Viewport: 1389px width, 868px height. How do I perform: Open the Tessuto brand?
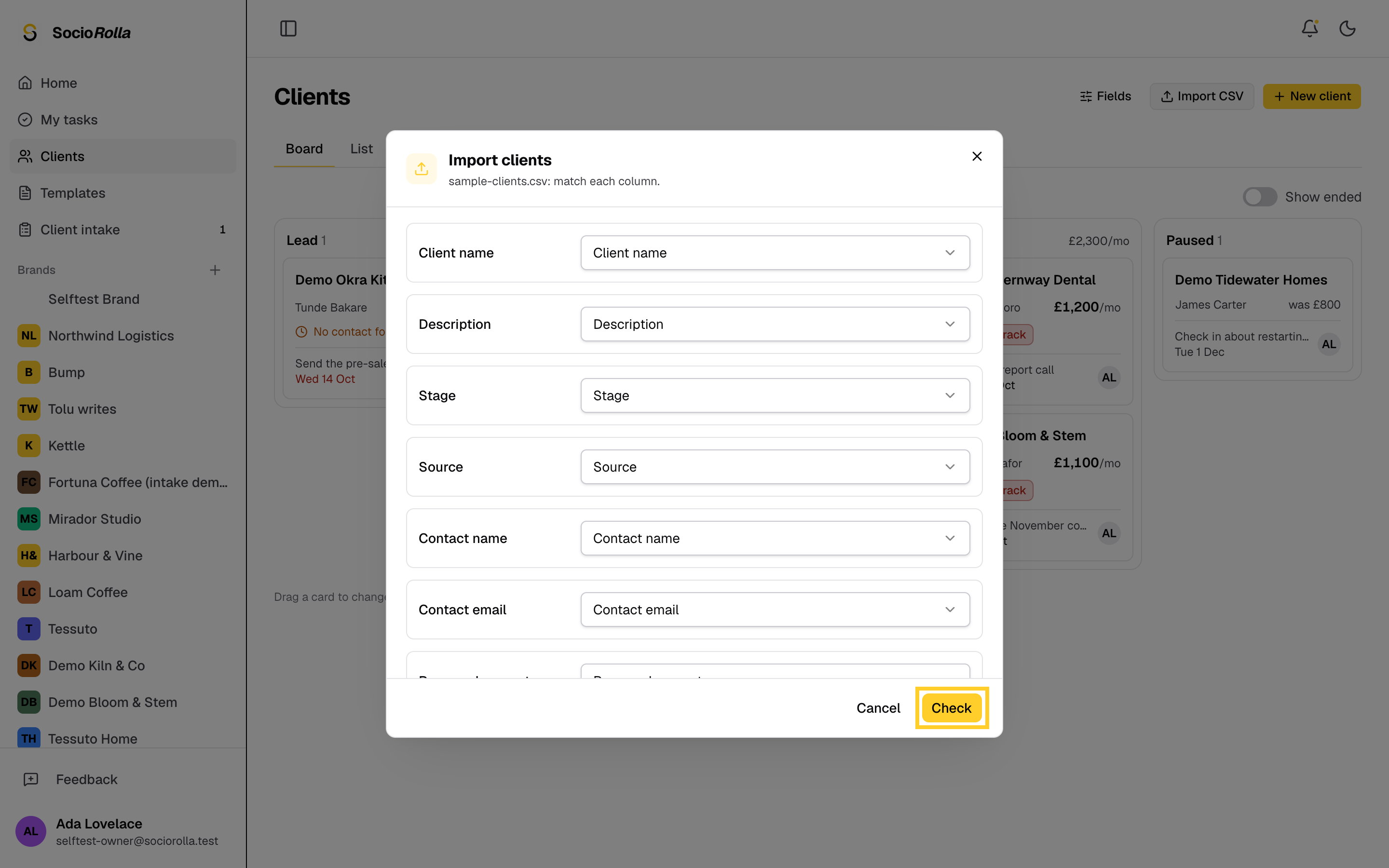click(123, 629)
